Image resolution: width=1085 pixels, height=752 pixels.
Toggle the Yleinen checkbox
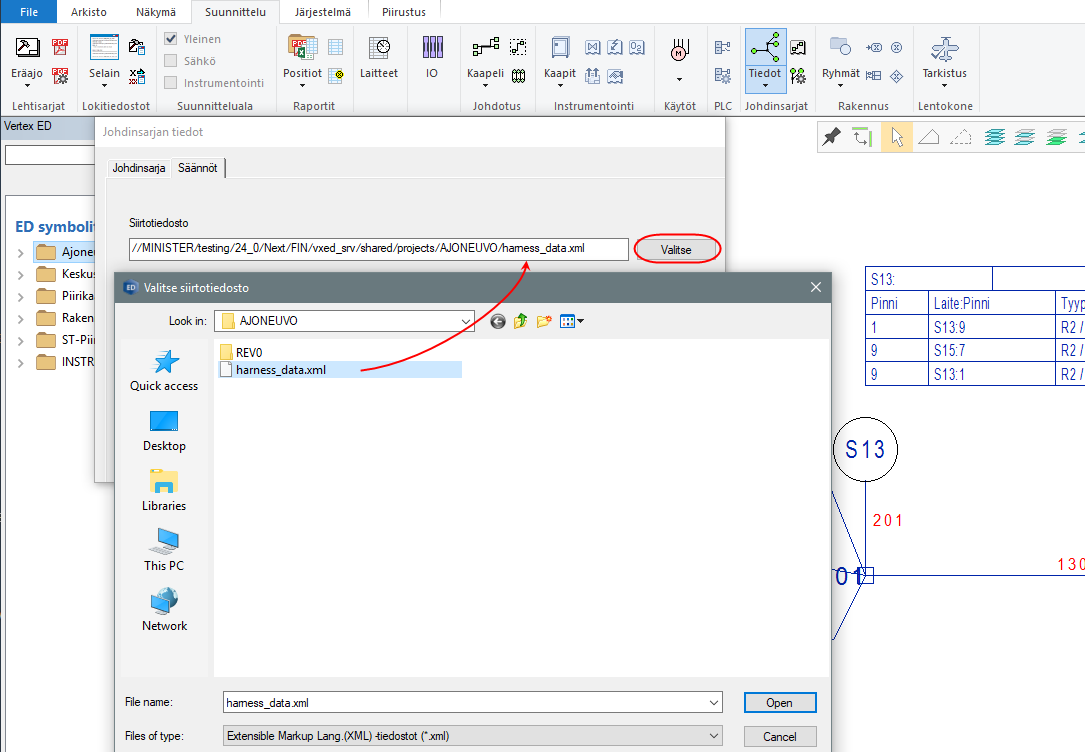(171, 39)
